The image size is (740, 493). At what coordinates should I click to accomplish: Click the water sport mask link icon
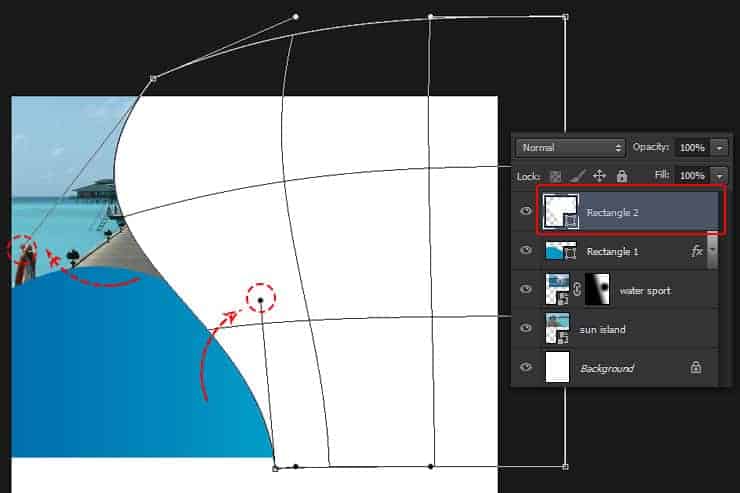click(x=579, y=290)
